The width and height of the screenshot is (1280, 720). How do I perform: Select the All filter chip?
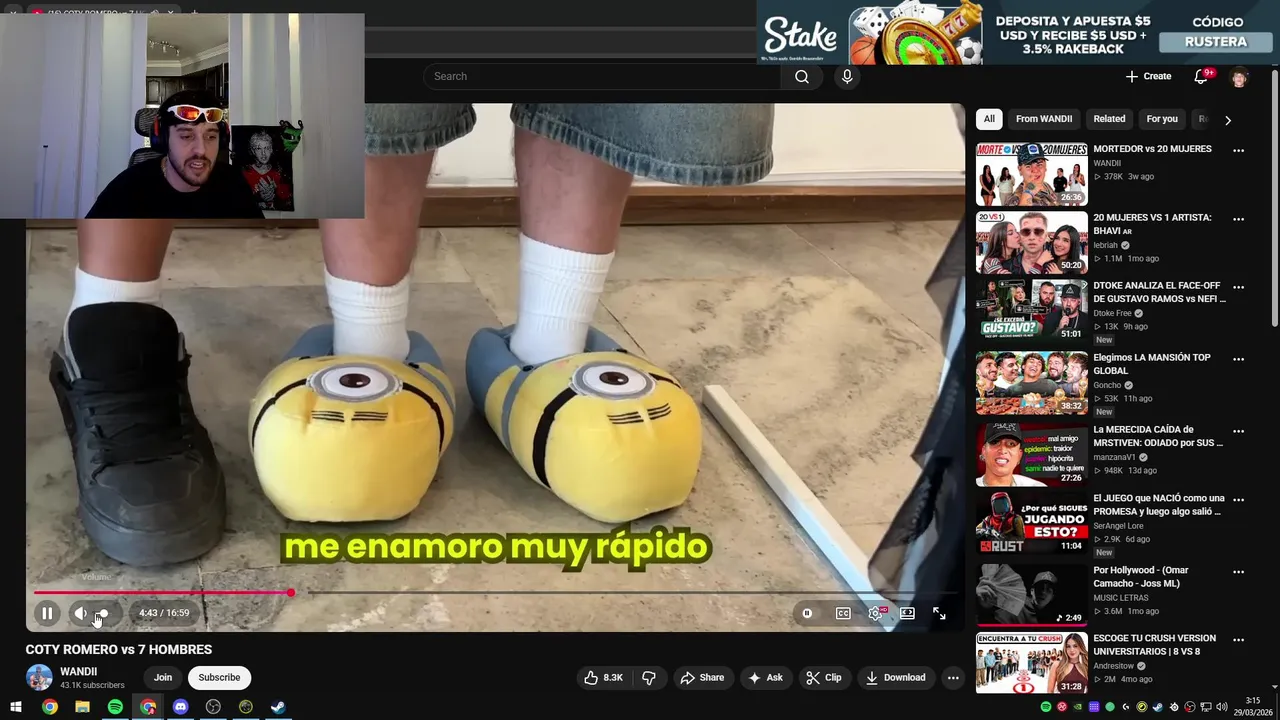point(989,119)
